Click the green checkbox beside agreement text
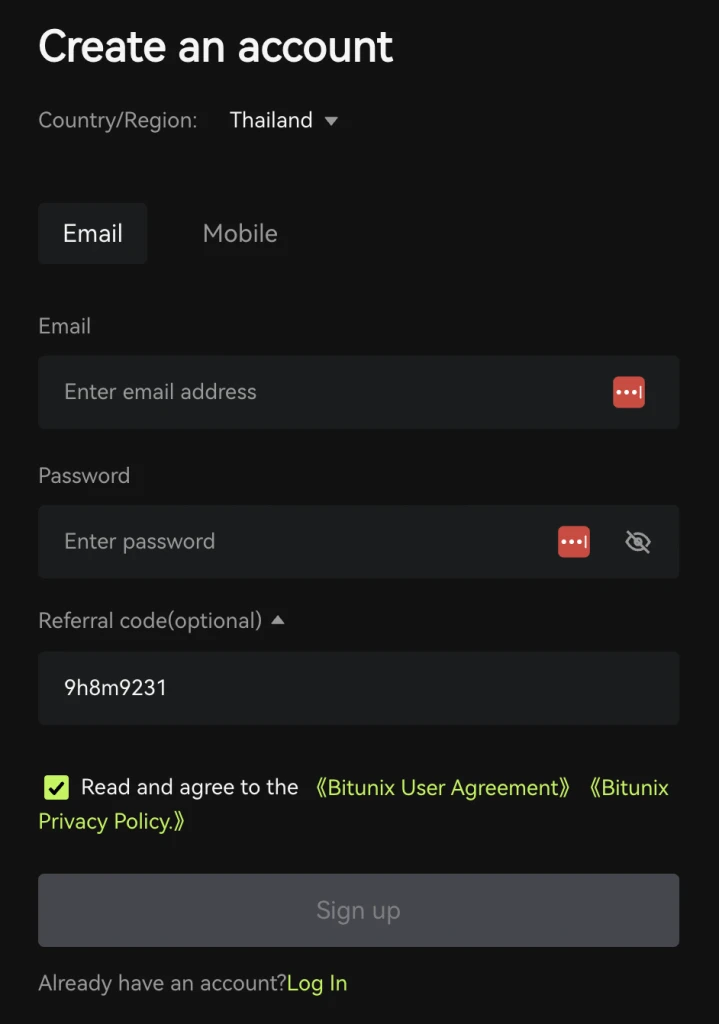Viewport: 719px width, 1024px height. (x=56, y=787)
